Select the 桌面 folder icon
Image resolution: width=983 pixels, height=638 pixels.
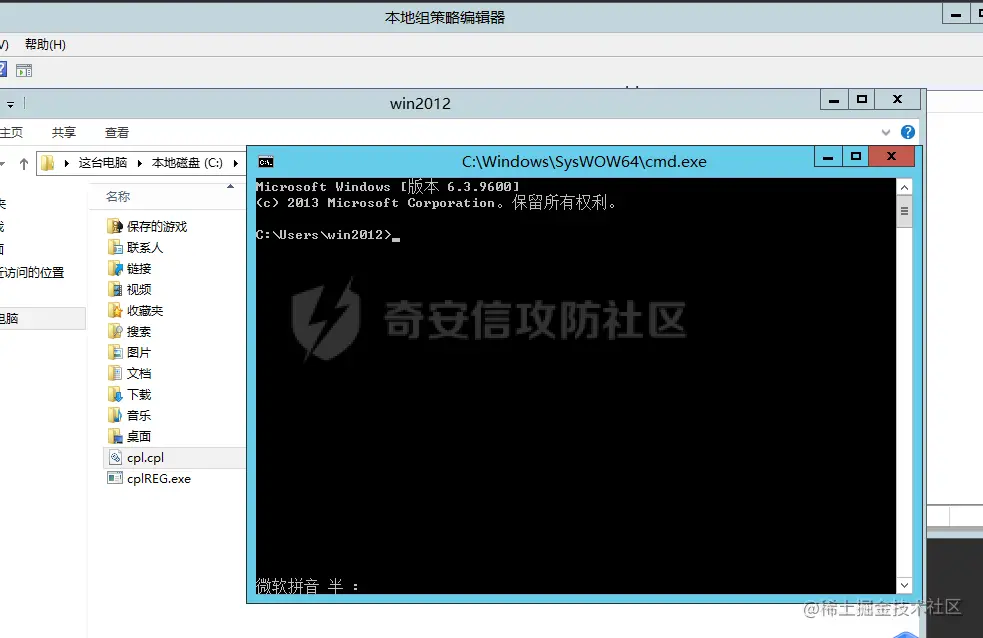click(115, 436)
